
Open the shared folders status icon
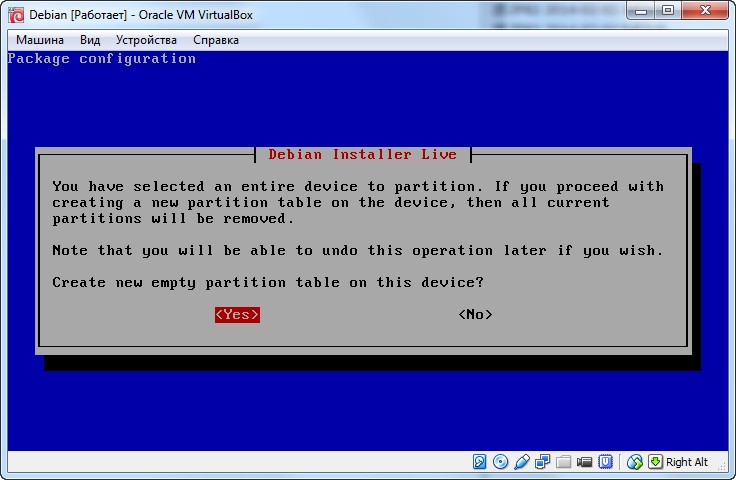pos(564,462)
